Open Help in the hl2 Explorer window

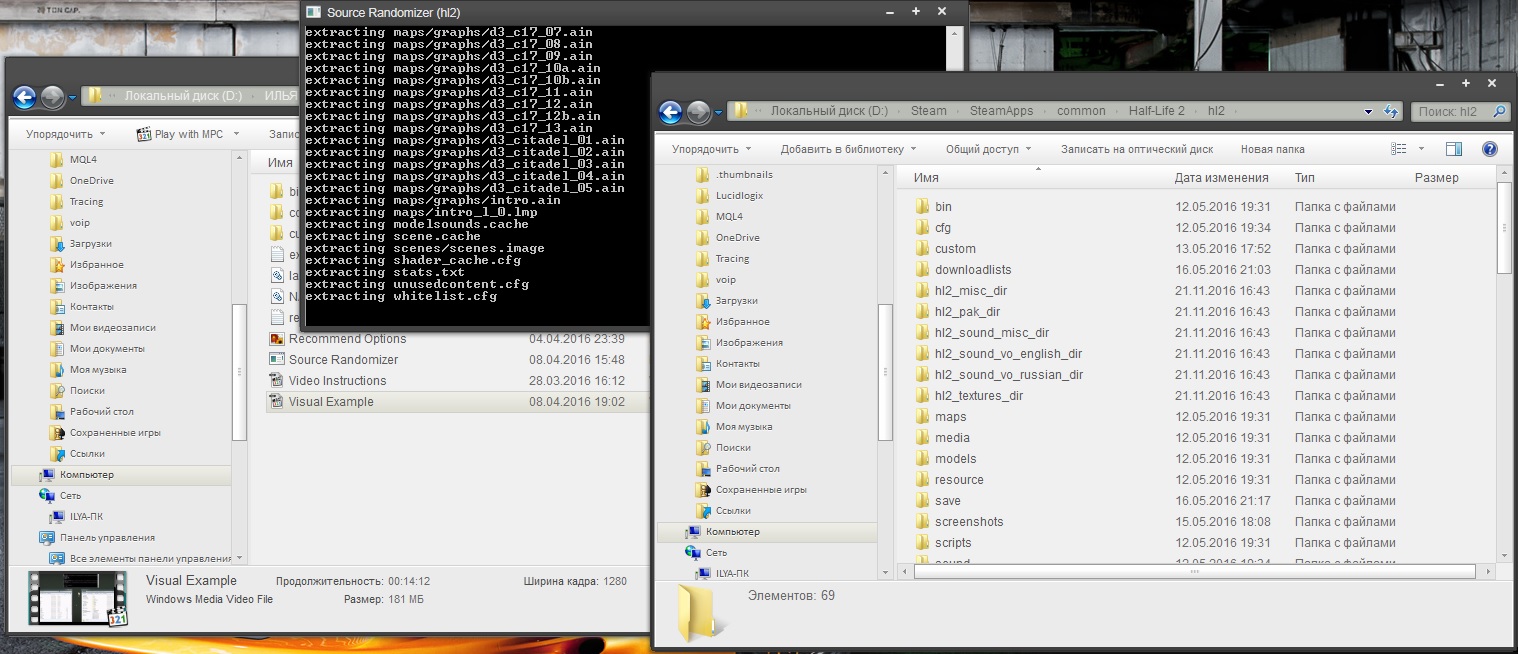point(1489,149)
